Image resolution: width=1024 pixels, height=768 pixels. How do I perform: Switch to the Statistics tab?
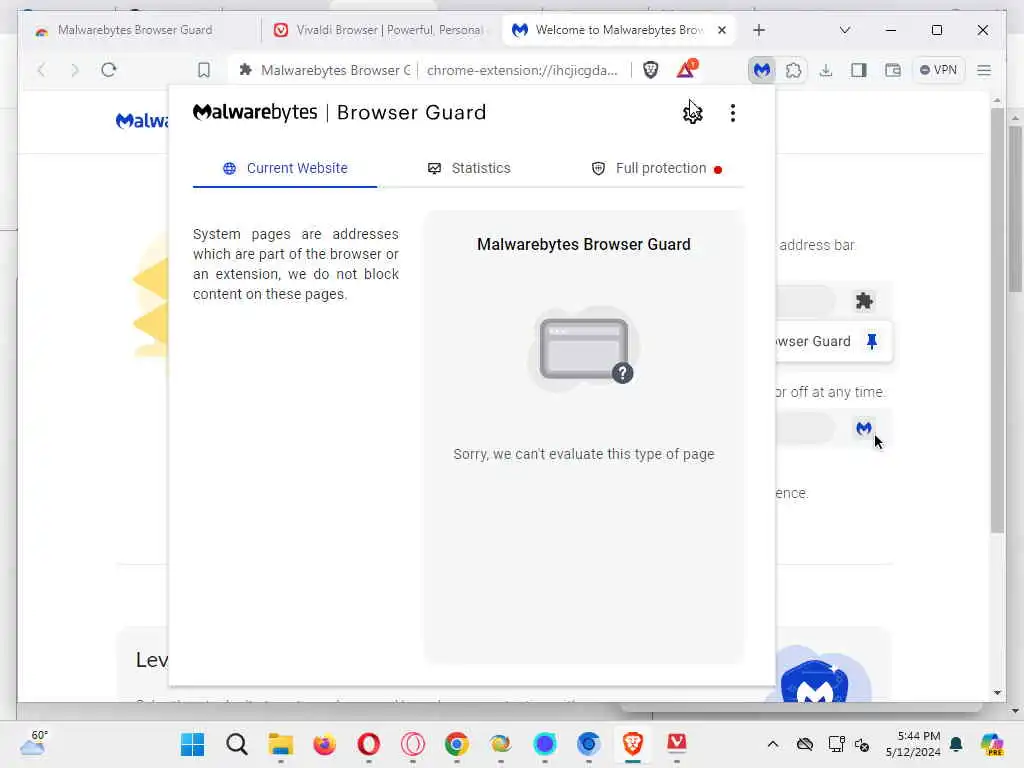469,168
